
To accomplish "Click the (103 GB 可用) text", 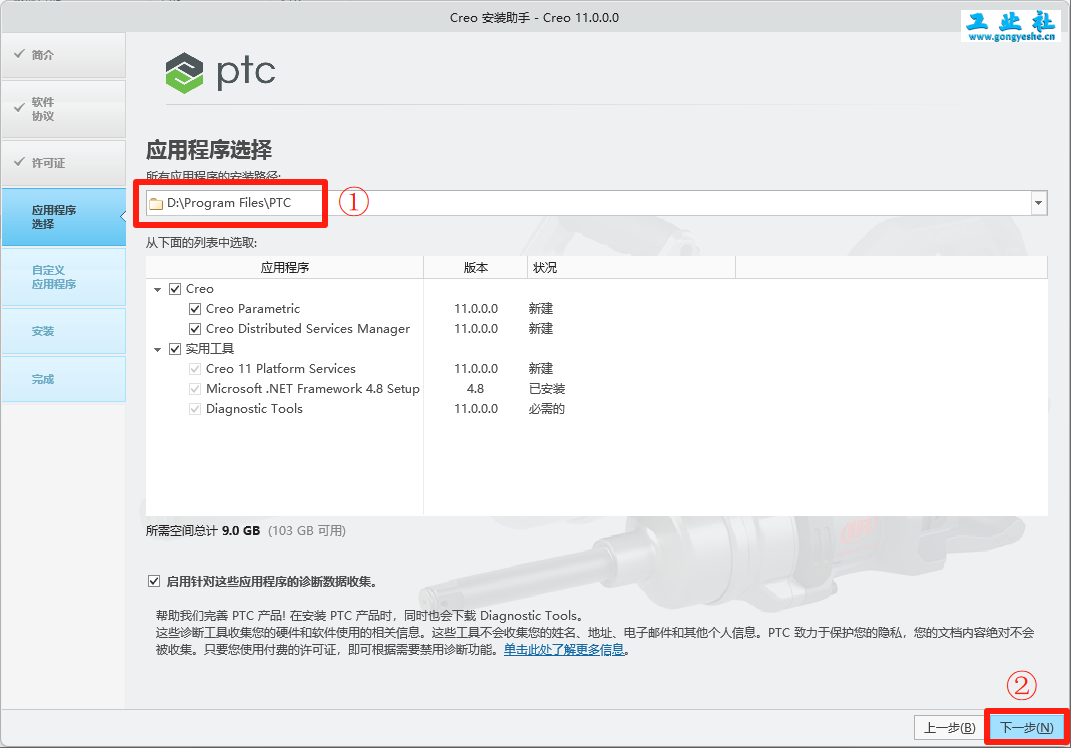I will click(307, 531).
